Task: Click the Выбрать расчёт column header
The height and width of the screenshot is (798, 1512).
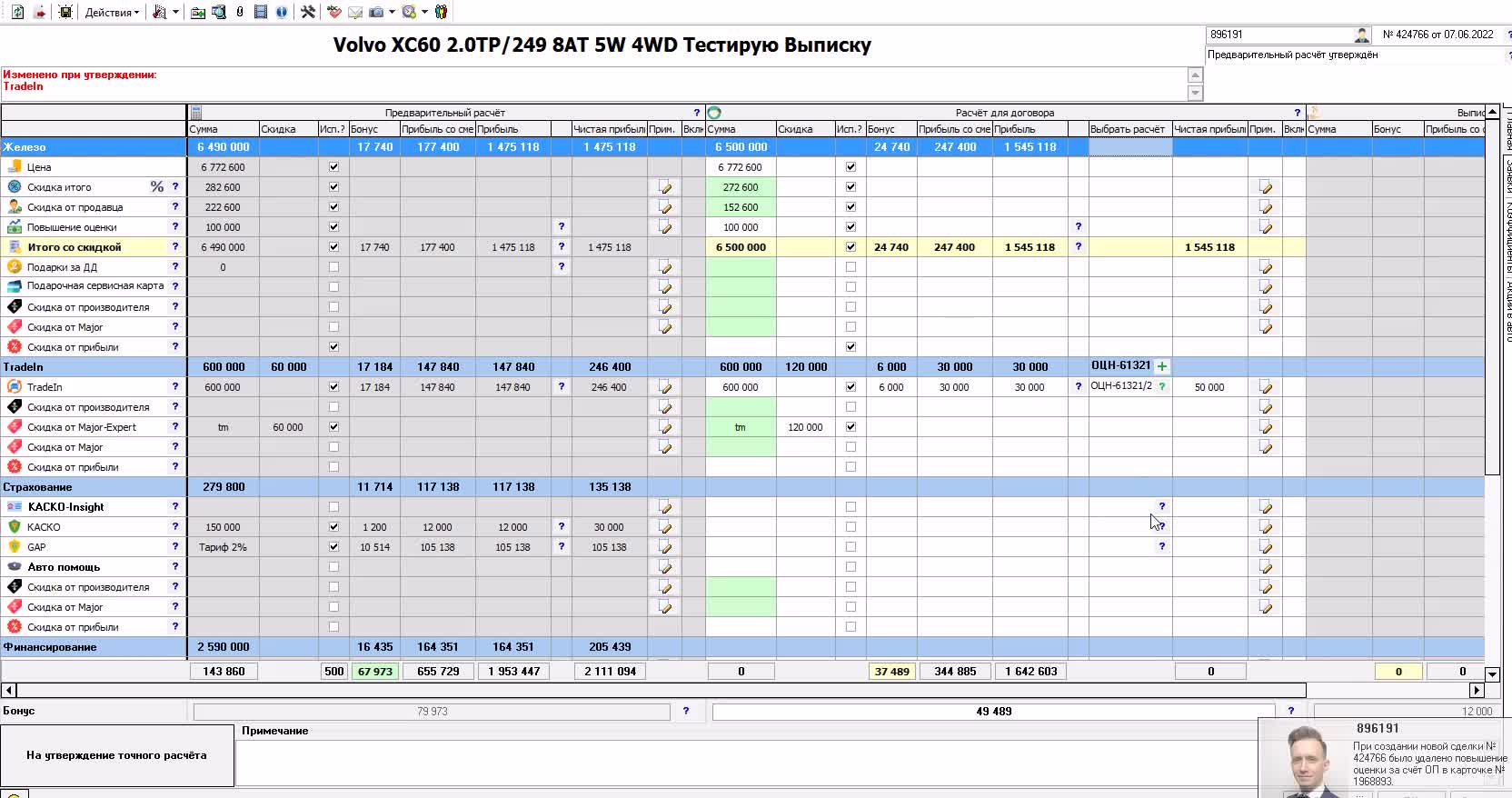Action: pos(1130,129)
